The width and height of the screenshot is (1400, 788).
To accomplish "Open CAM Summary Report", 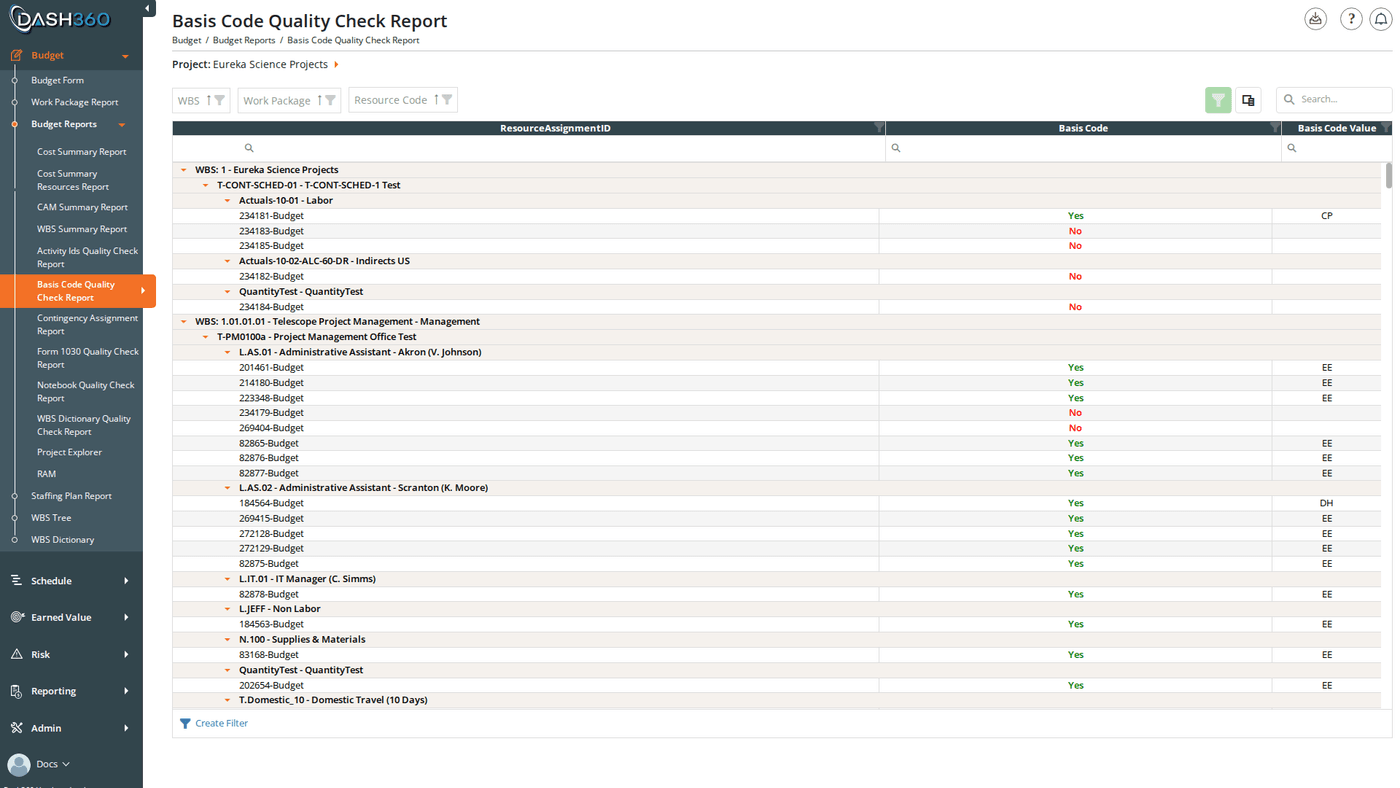I will (82, 207).
